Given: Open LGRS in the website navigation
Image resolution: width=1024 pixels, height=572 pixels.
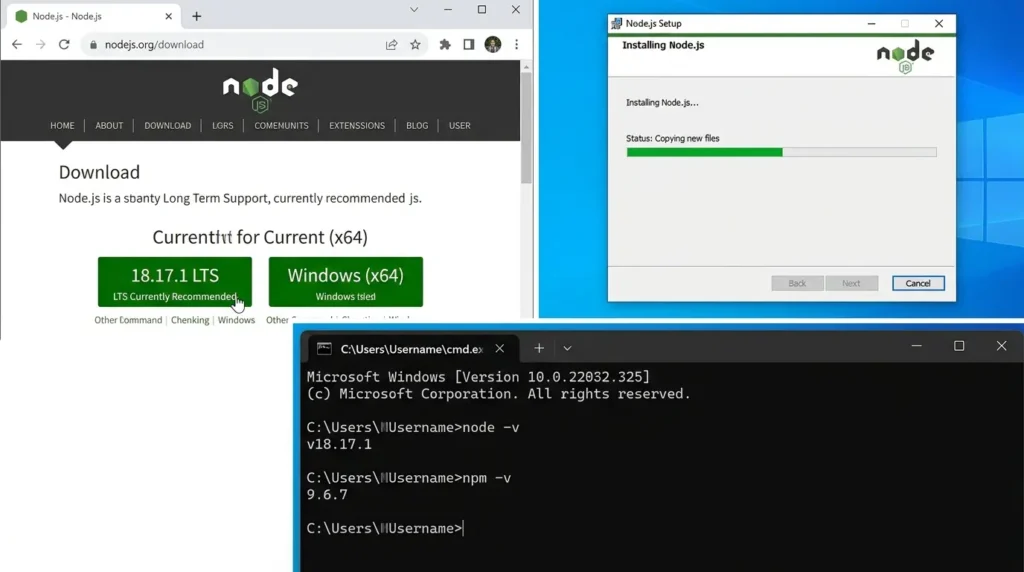Looking at the screenshot, I should click(x=223, y=125).
